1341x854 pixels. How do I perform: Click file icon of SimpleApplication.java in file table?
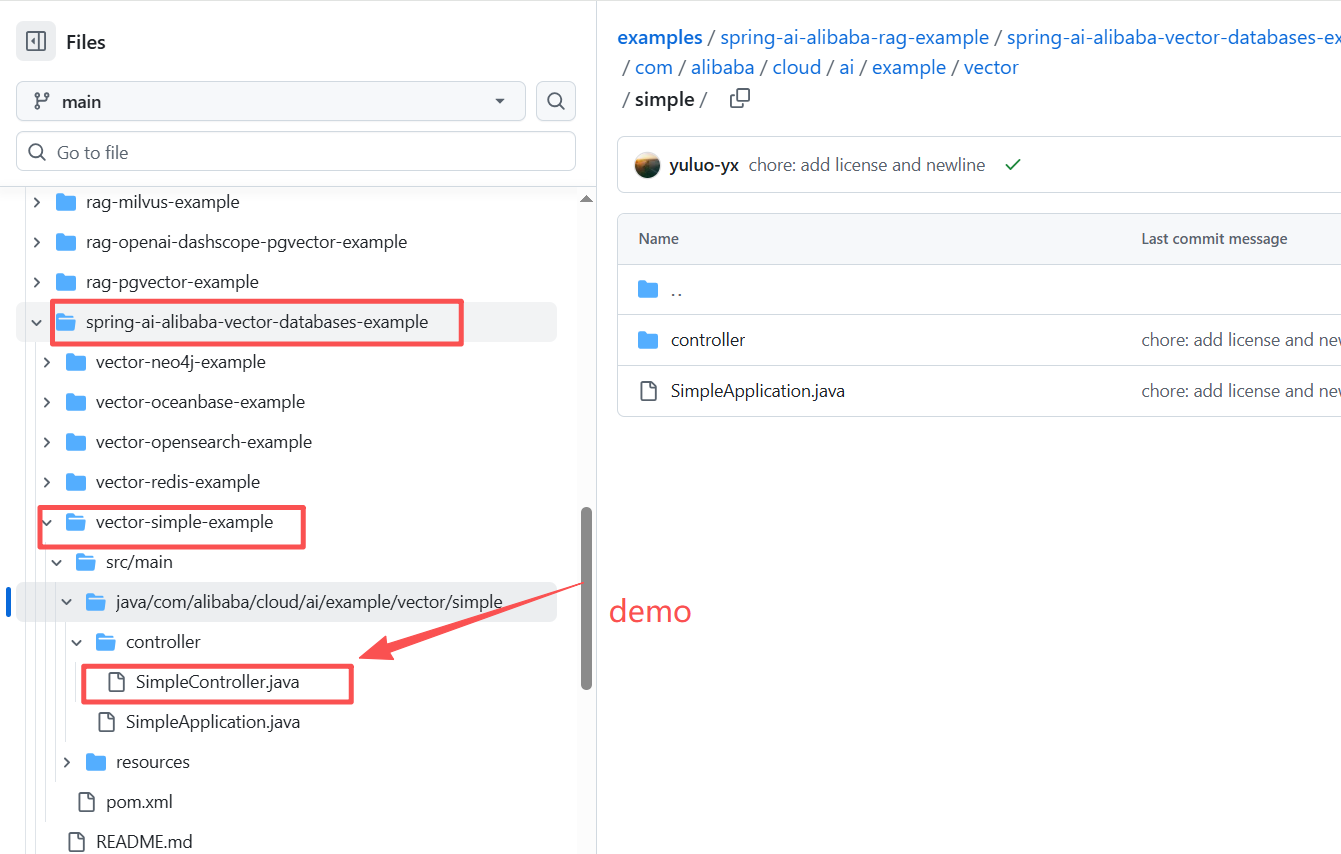tap(648, 391)
